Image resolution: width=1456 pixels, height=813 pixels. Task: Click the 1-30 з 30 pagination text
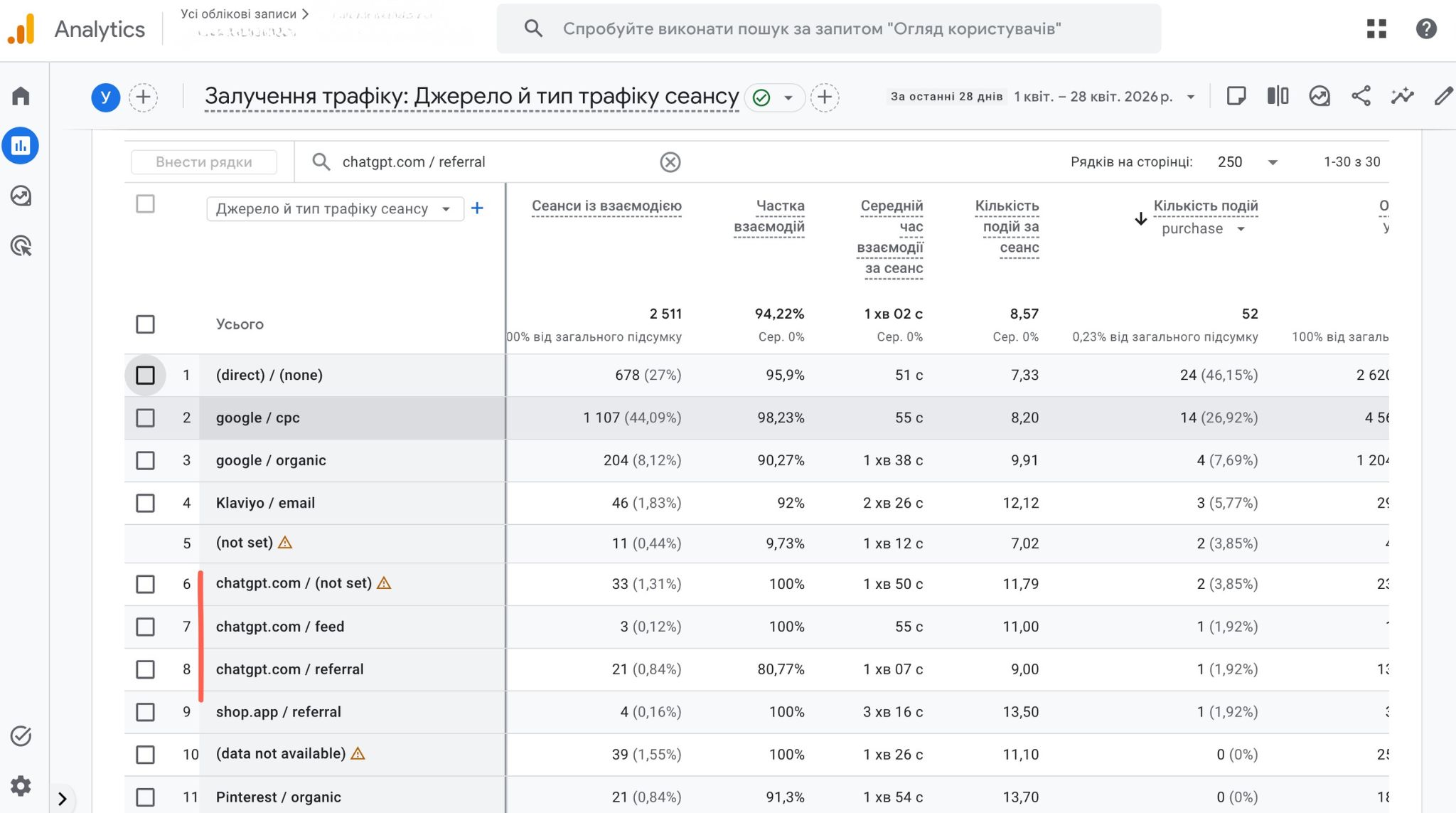click(1351, 162)
